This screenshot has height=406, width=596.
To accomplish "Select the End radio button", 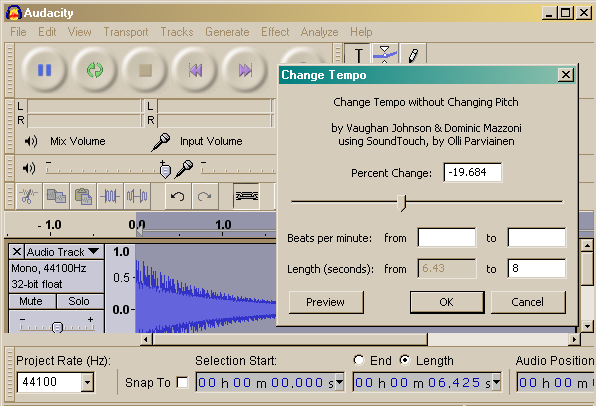I will tap(358, 360).
